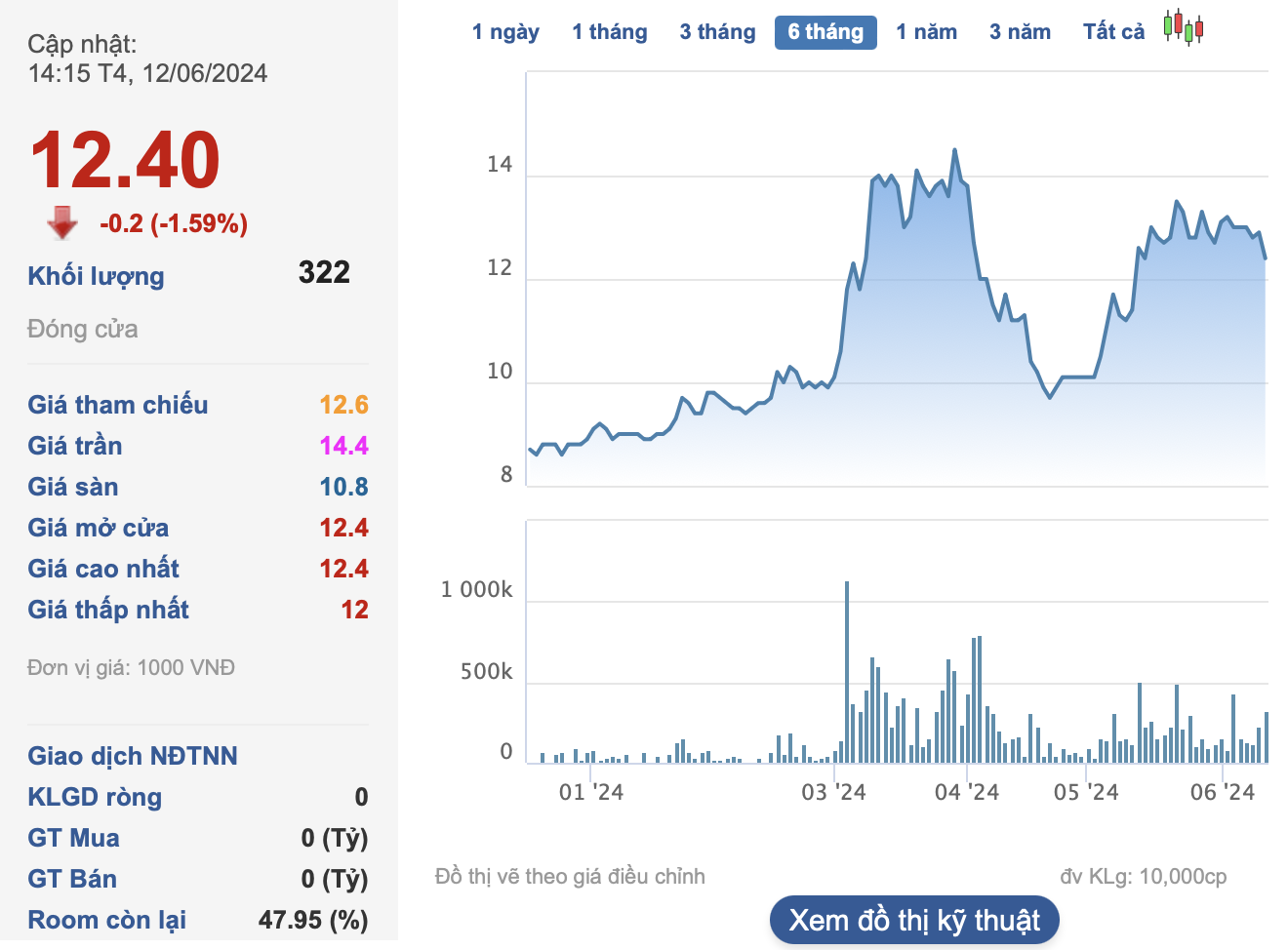Screen dimensions: 1288x950
Task: Click the 12.40 current price
Action: 125,161
